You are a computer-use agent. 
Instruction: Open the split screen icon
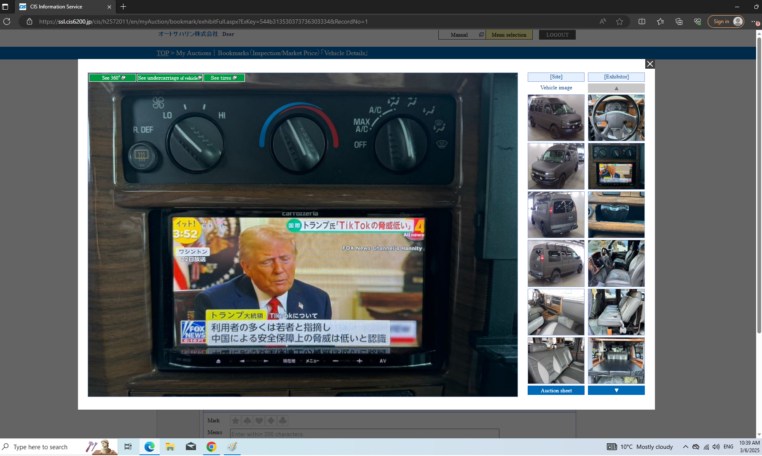tap(642, 21)
